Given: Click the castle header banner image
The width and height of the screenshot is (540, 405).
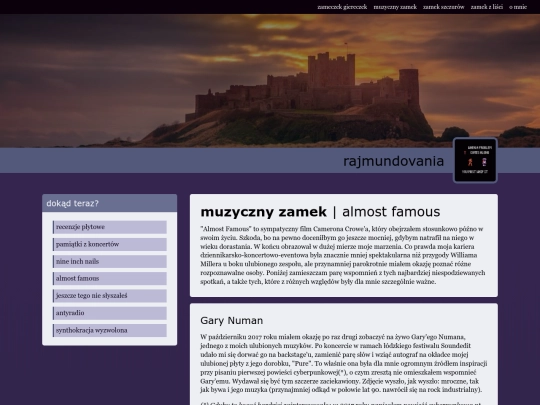Looking at the screenshot, I should (270, 81).
